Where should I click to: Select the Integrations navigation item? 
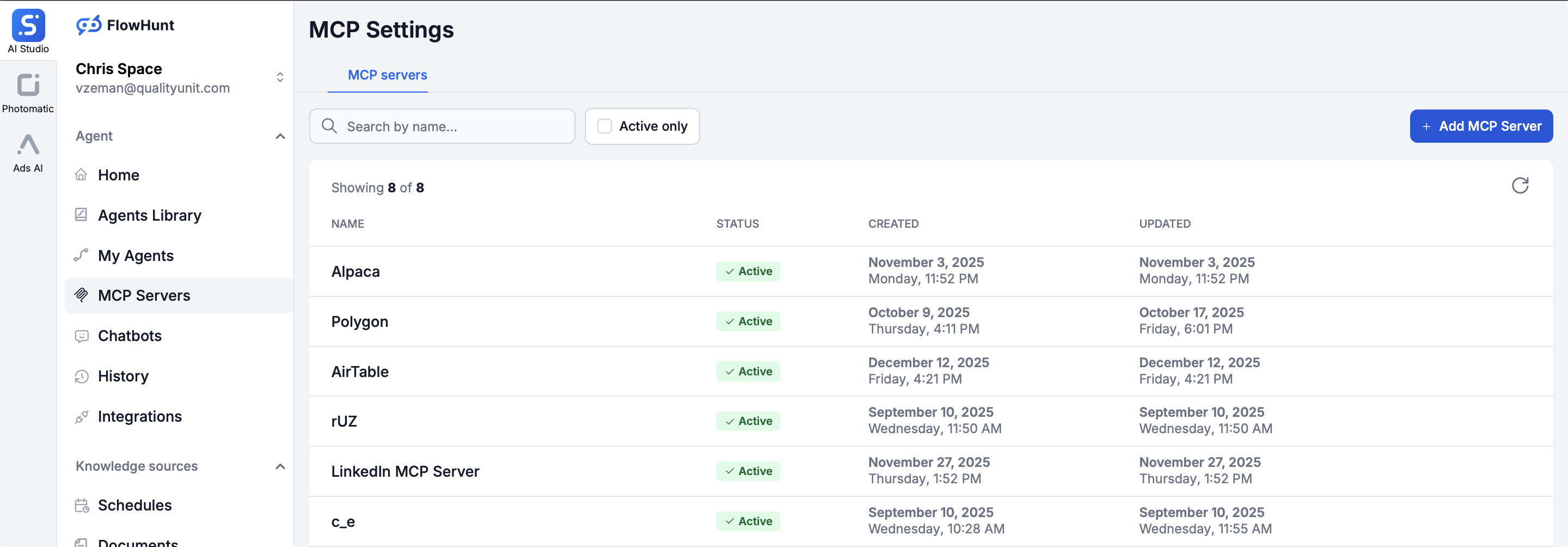coord(139,417)
